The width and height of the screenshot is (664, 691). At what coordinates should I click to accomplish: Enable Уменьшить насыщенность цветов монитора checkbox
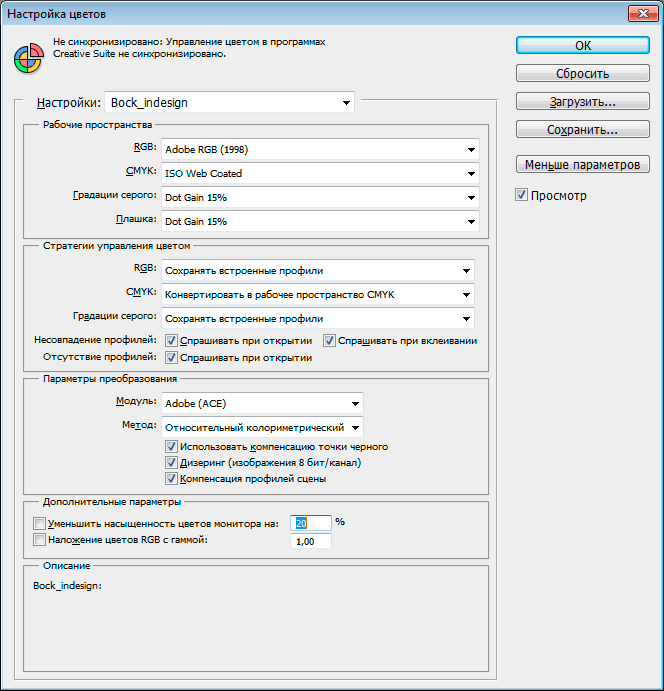tap(39, 524)
